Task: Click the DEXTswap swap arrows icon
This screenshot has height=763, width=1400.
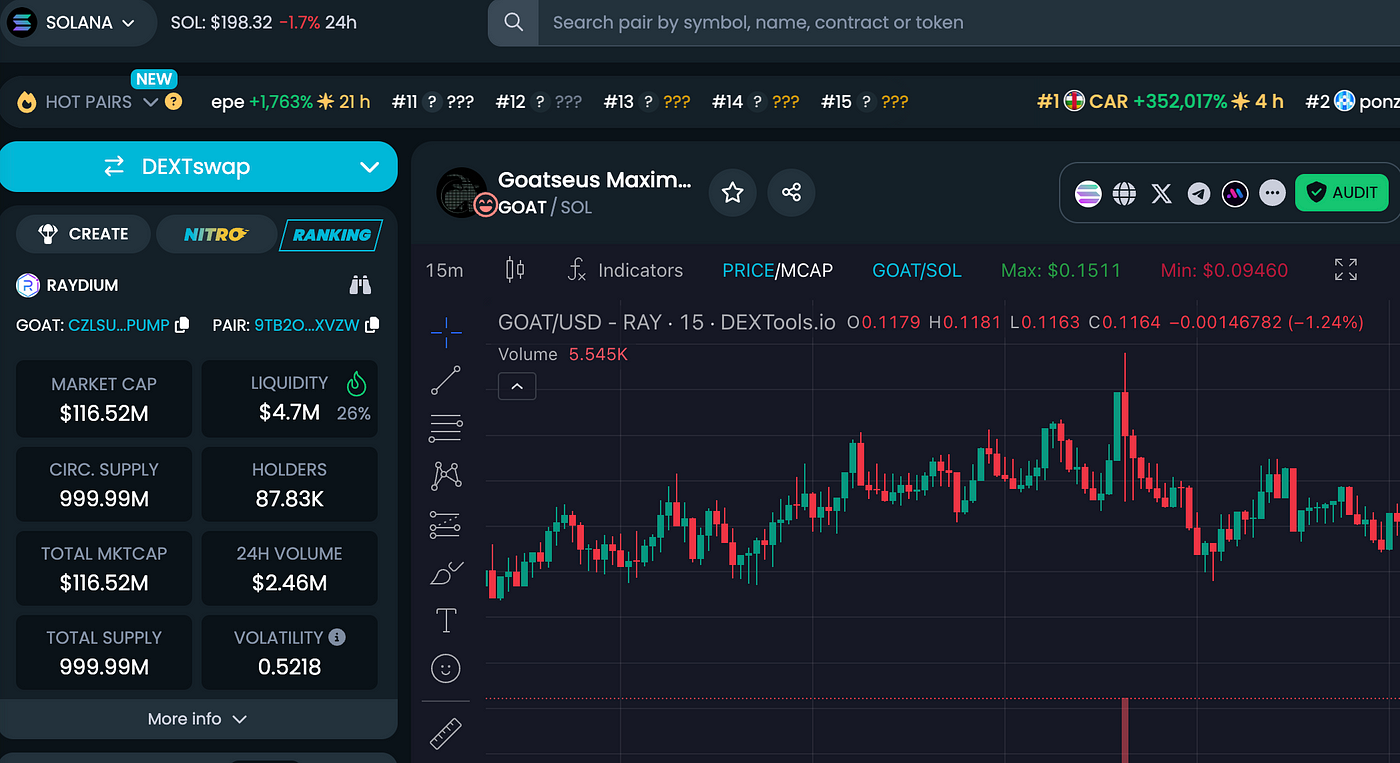Action: 114,167
